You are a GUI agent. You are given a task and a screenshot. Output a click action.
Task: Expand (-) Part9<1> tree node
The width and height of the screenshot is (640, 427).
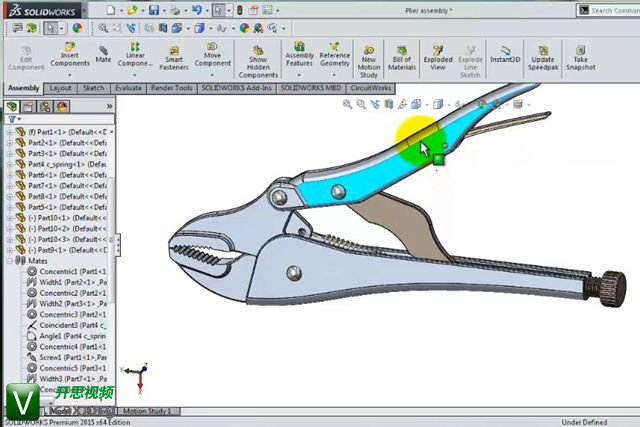(9, 250)
